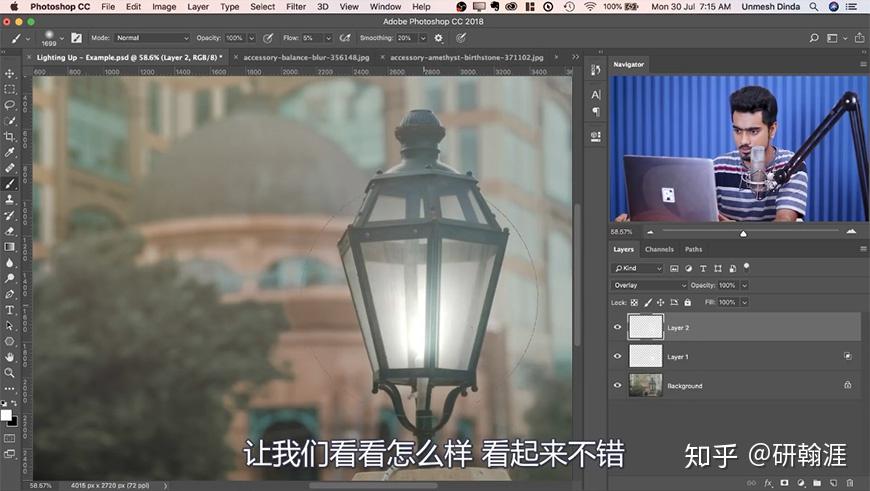Open the layer Fill dropdown arrow
Viewport: 870px width, 491px height.
point(745,302)
